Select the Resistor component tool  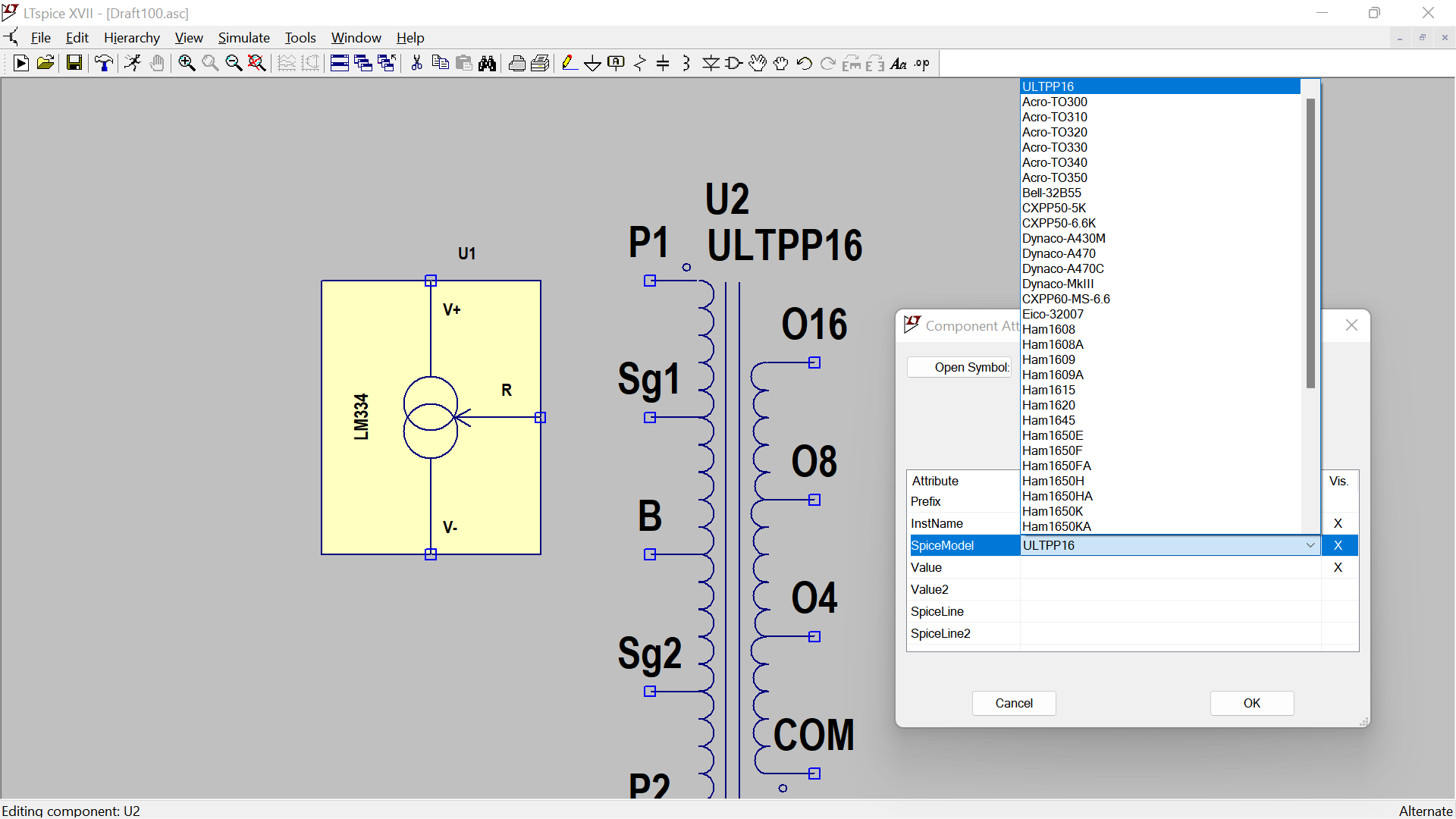coord(640,64)
